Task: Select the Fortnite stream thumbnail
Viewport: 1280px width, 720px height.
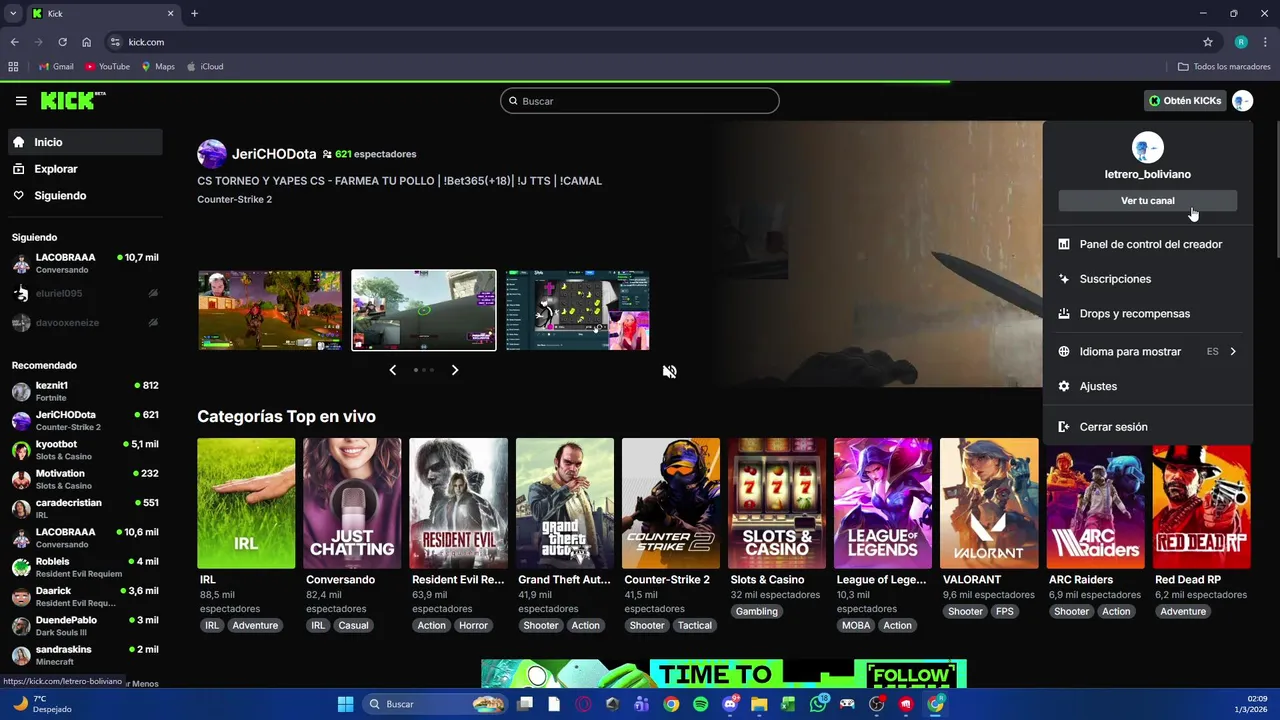Action: 270,310
